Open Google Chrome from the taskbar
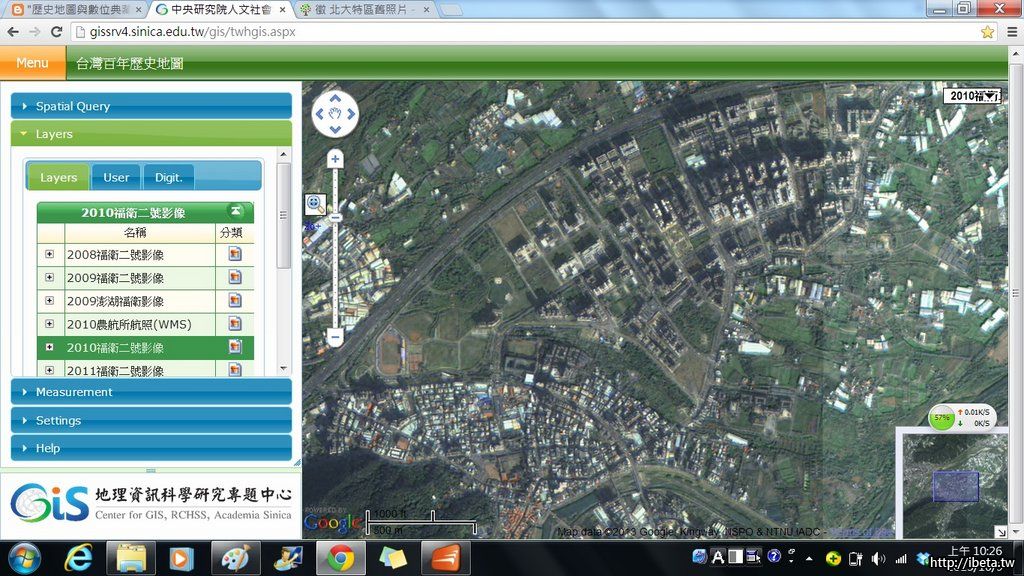The height and width of the screenshot is (576, 1024). click(340, 557)
